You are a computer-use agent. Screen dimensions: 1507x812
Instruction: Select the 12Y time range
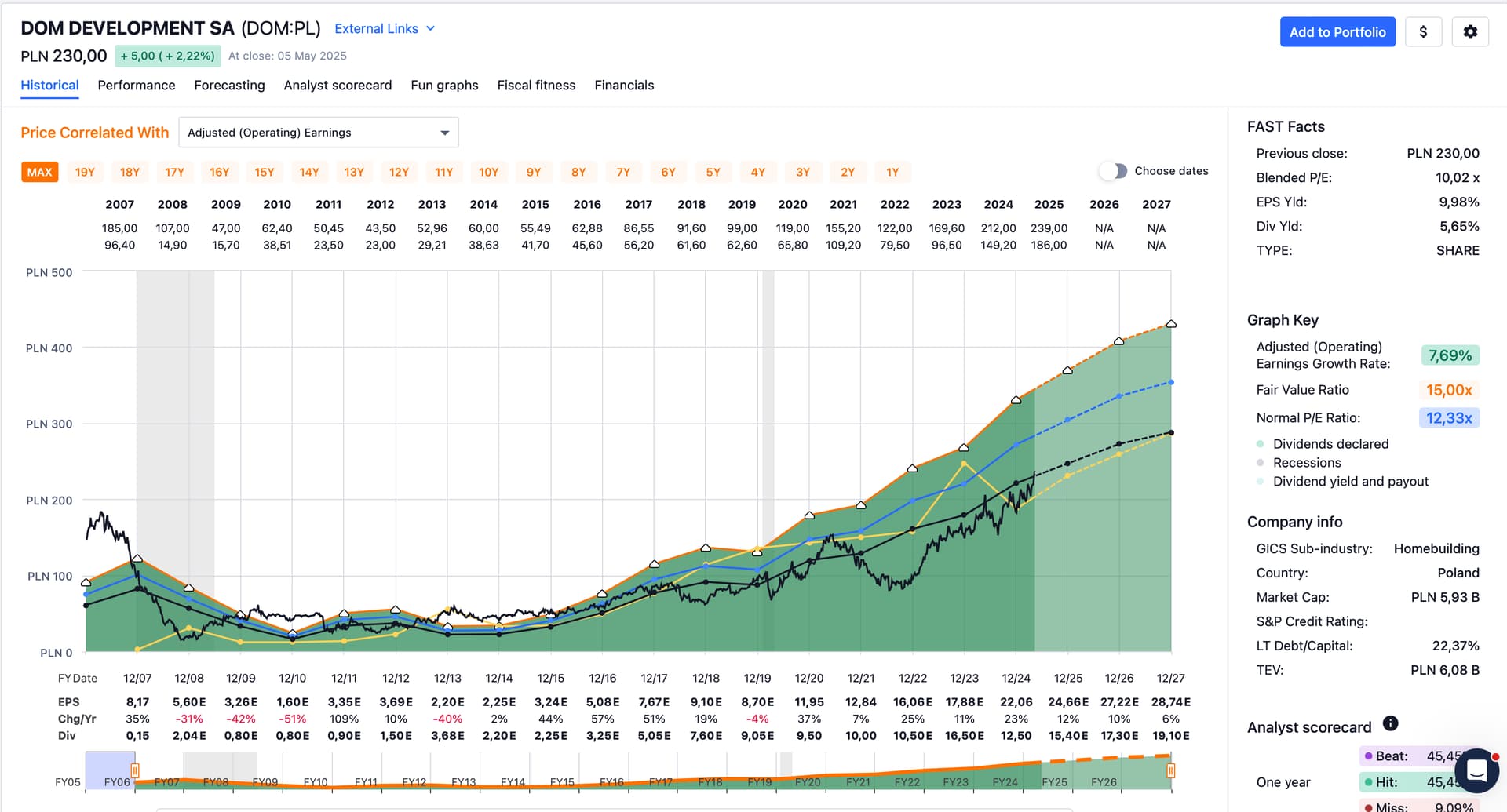pos(399,172)
